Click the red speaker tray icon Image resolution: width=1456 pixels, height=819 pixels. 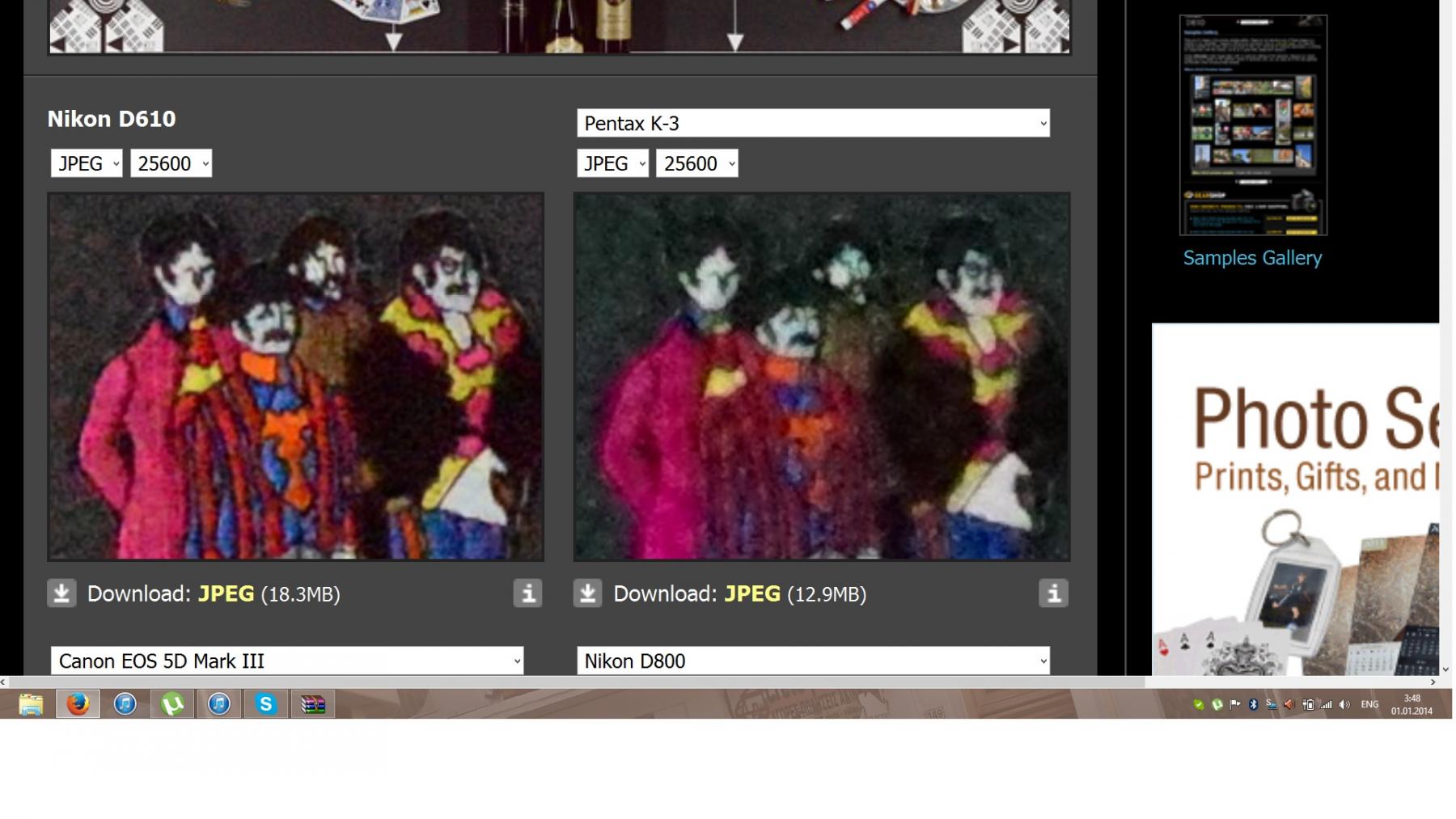click(1289, 704)
